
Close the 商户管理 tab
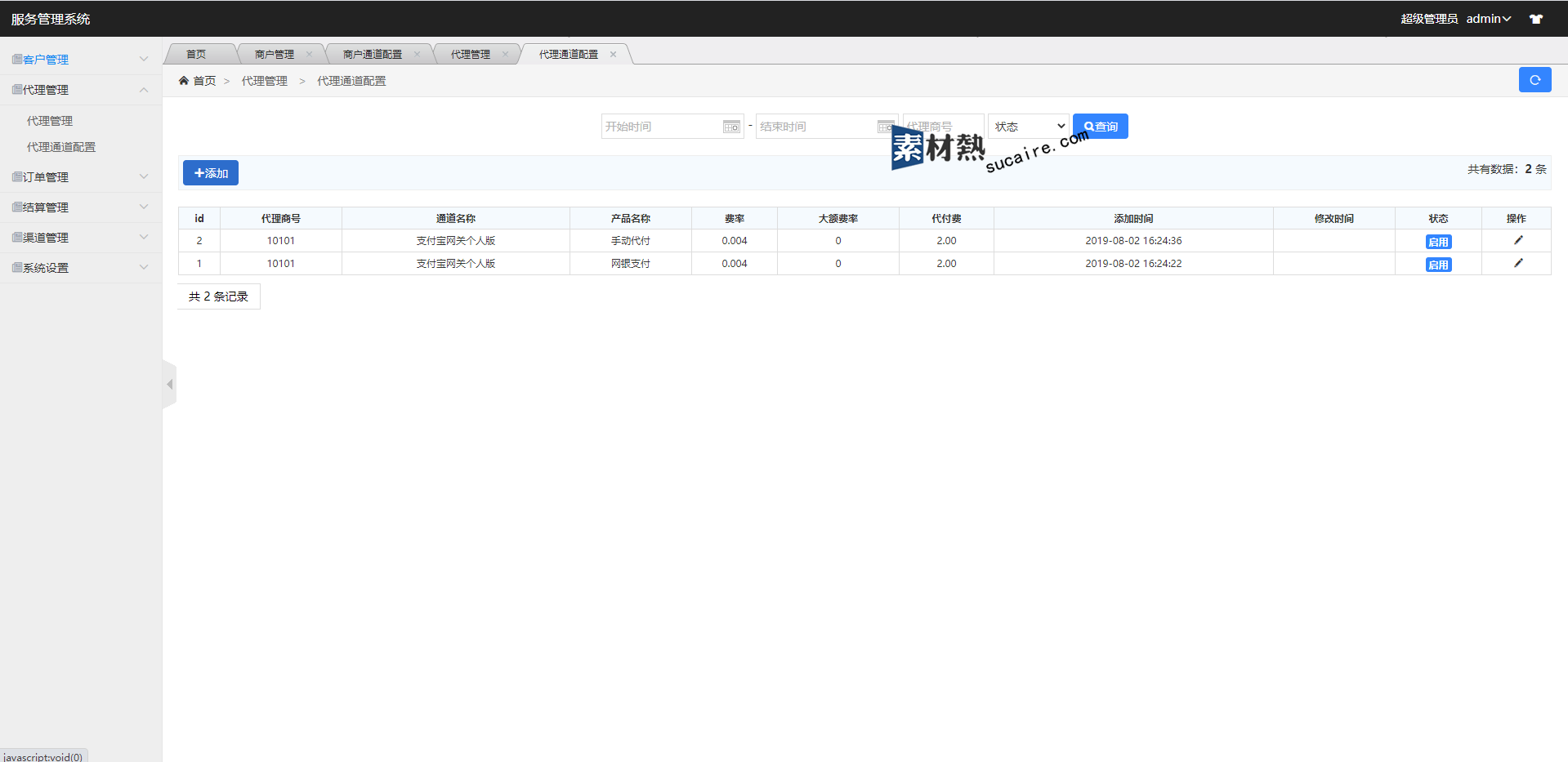(309, 54)
